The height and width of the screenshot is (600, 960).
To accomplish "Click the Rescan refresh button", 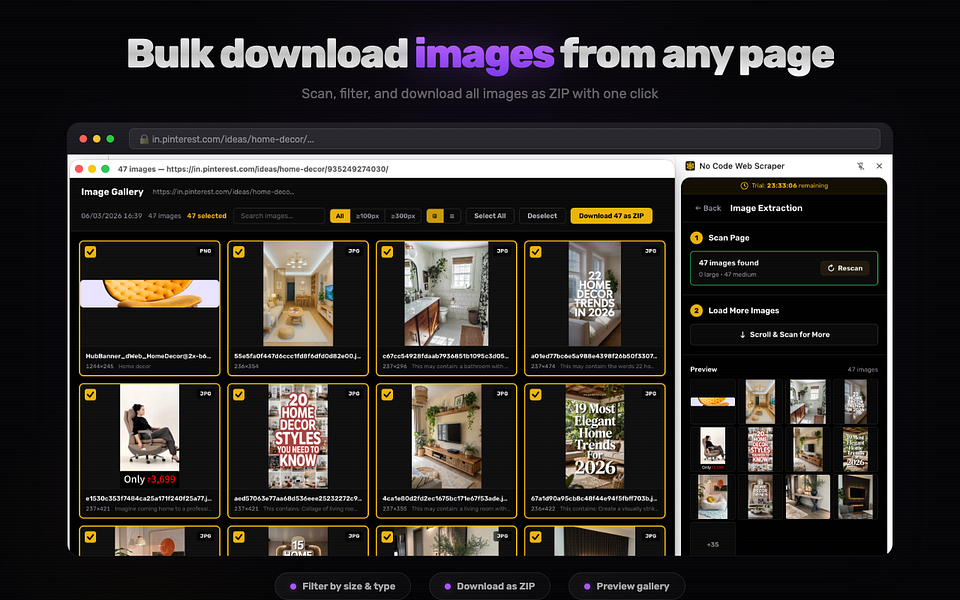I will tap(845, 268).
